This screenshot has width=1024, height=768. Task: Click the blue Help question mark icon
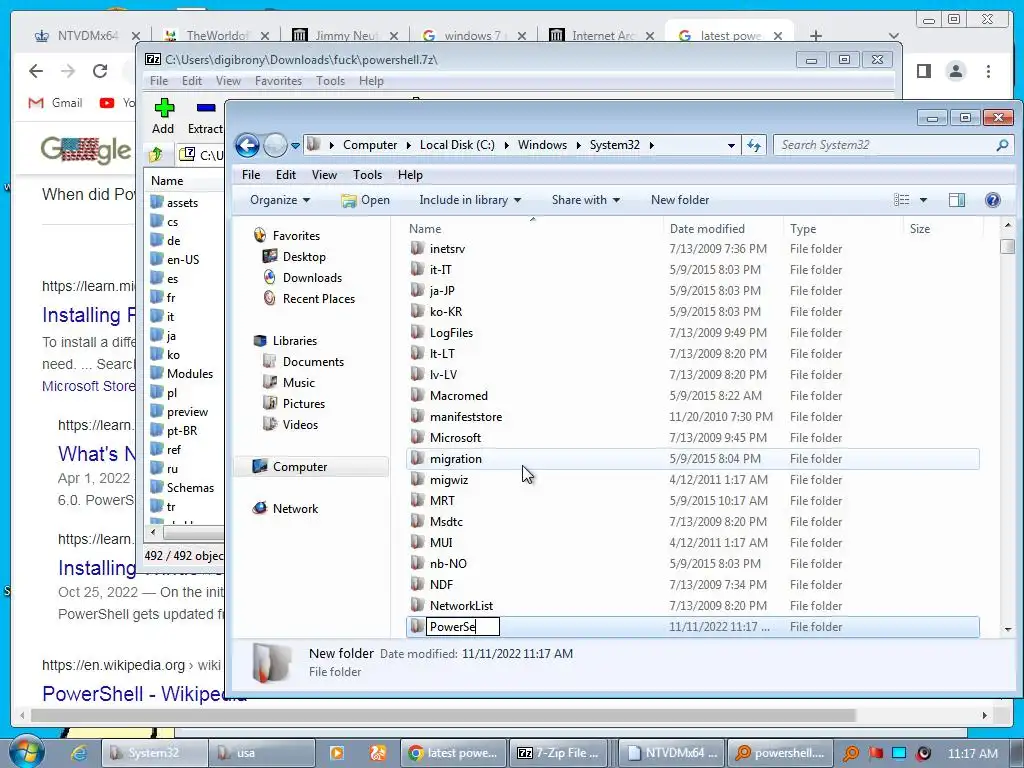tap(993, 200)
